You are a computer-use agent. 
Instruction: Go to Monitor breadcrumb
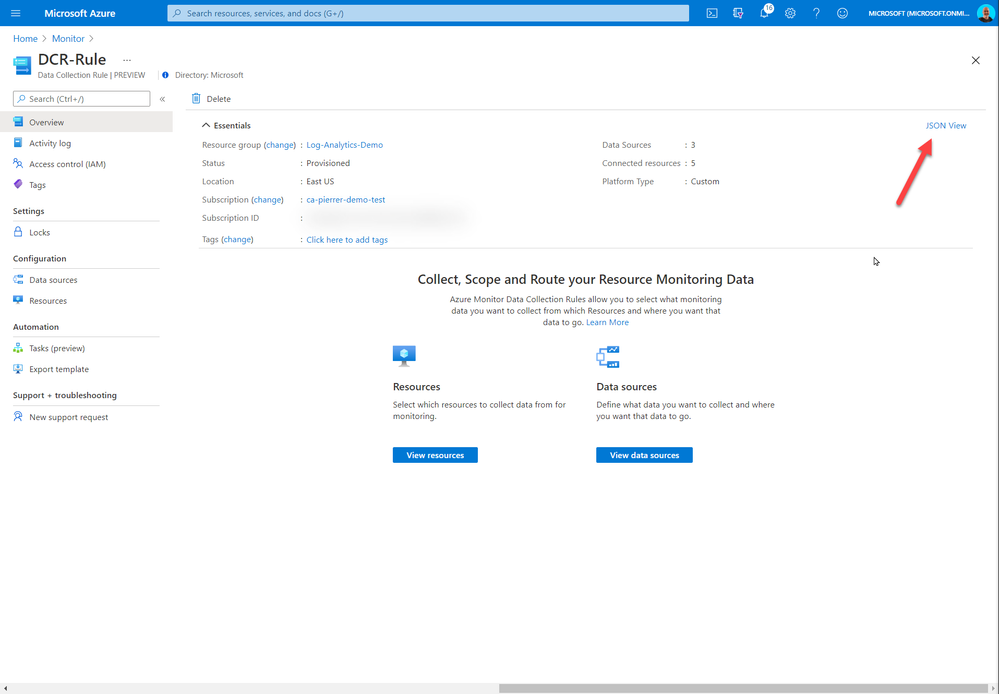[68, 38]
